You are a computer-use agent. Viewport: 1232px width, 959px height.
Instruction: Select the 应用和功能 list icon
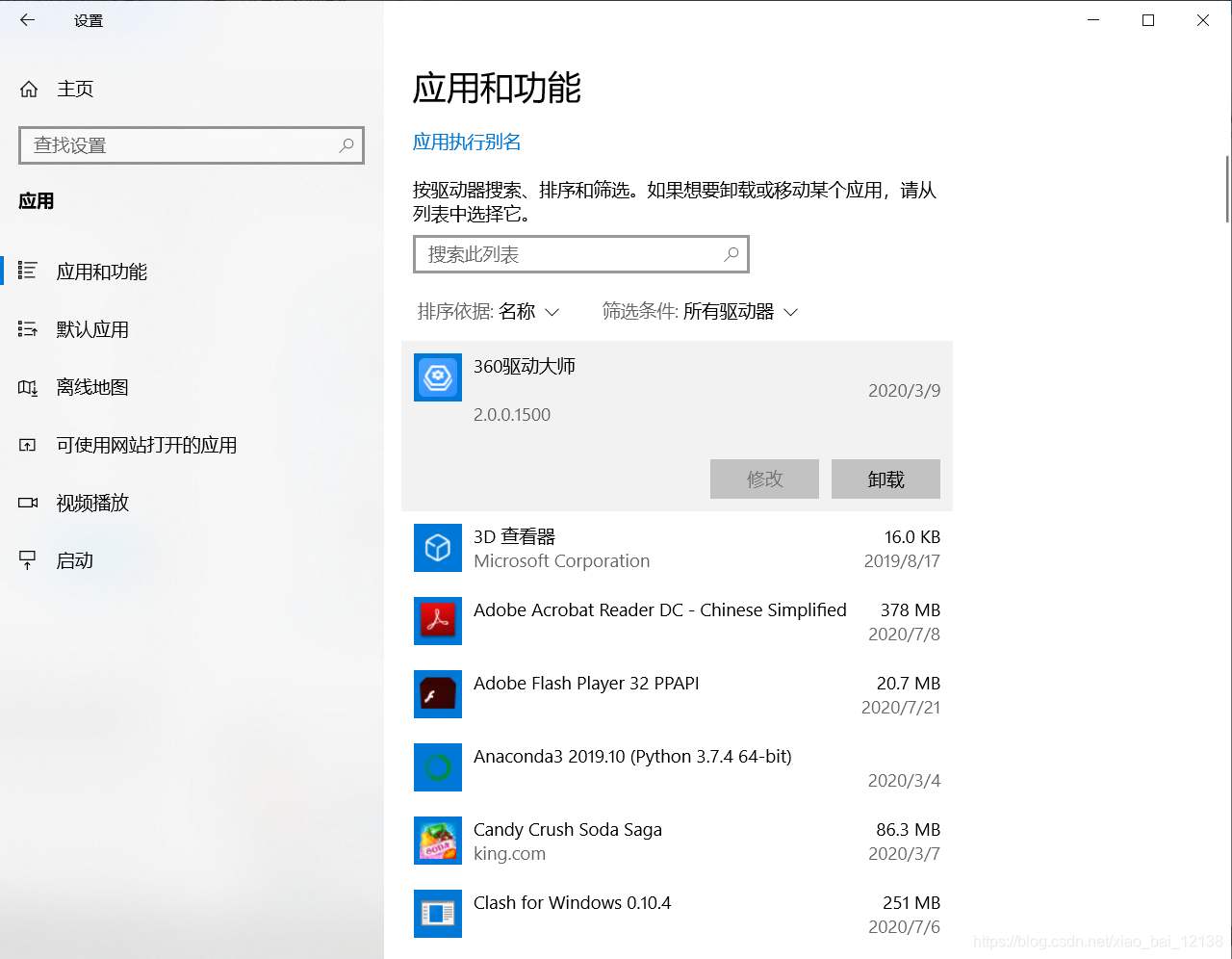pyautogui.click(x=28, y=272)
